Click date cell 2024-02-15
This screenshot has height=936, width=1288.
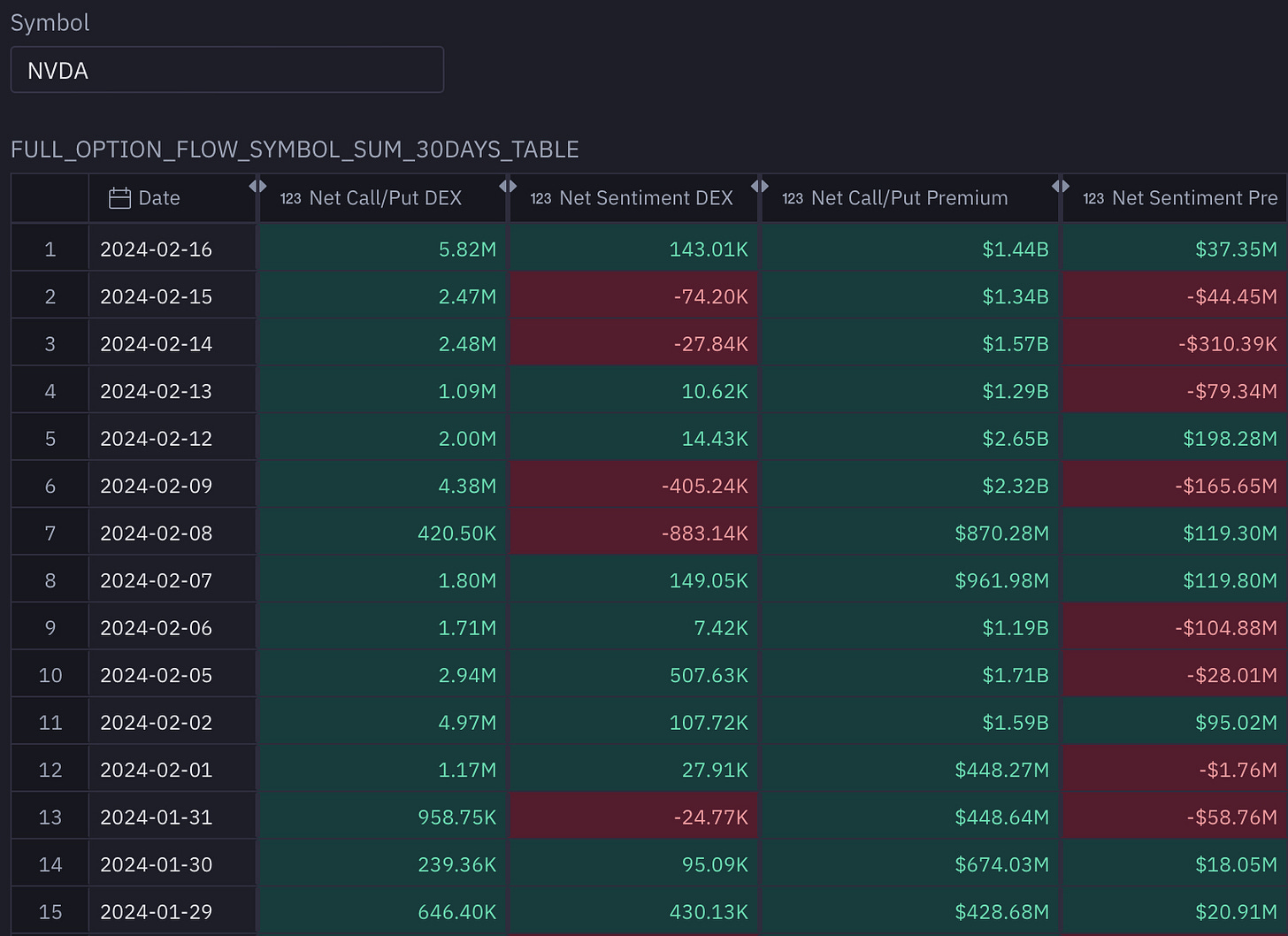pos(172,296)
